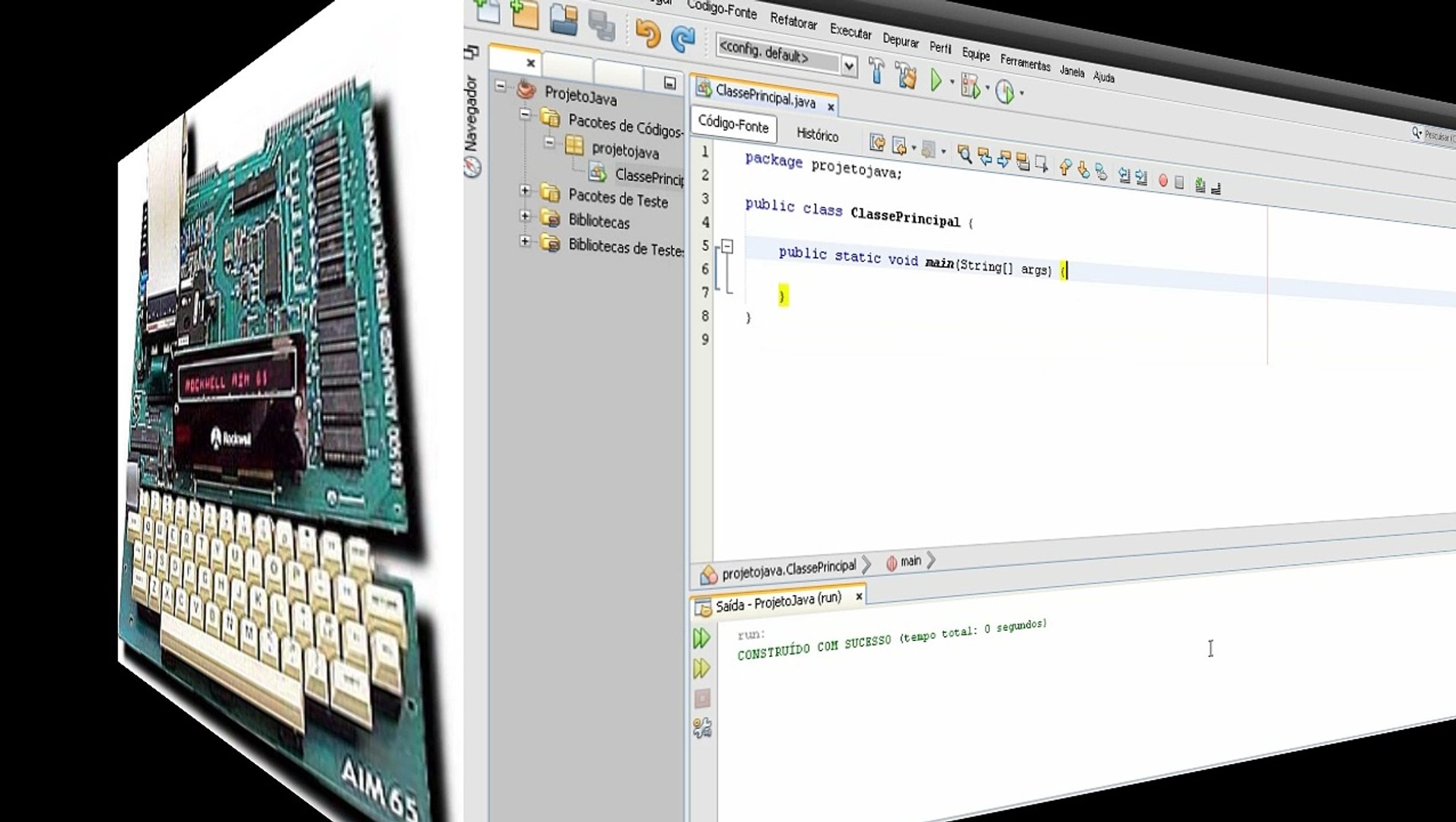Click the projetojava.ClassePrincipal breadcrumb

[x=791, y=566]
